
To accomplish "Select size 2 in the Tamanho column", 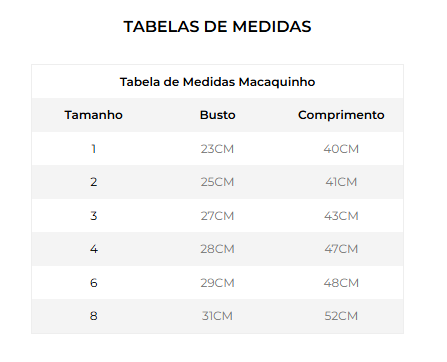I will click(94, 182).
